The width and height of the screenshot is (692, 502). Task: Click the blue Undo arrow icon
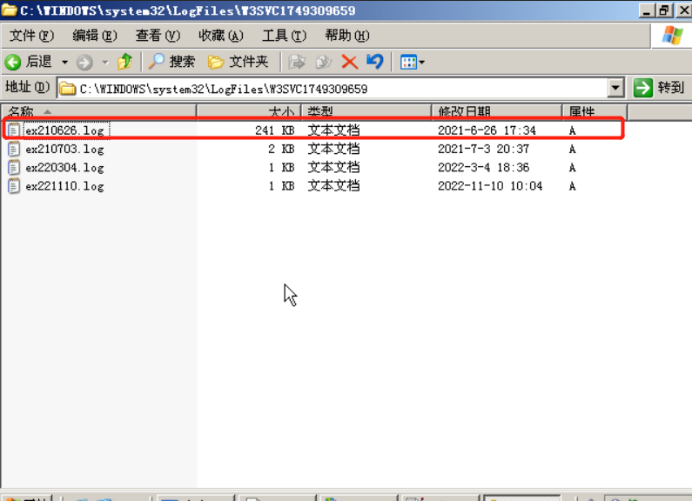(375, 62)
